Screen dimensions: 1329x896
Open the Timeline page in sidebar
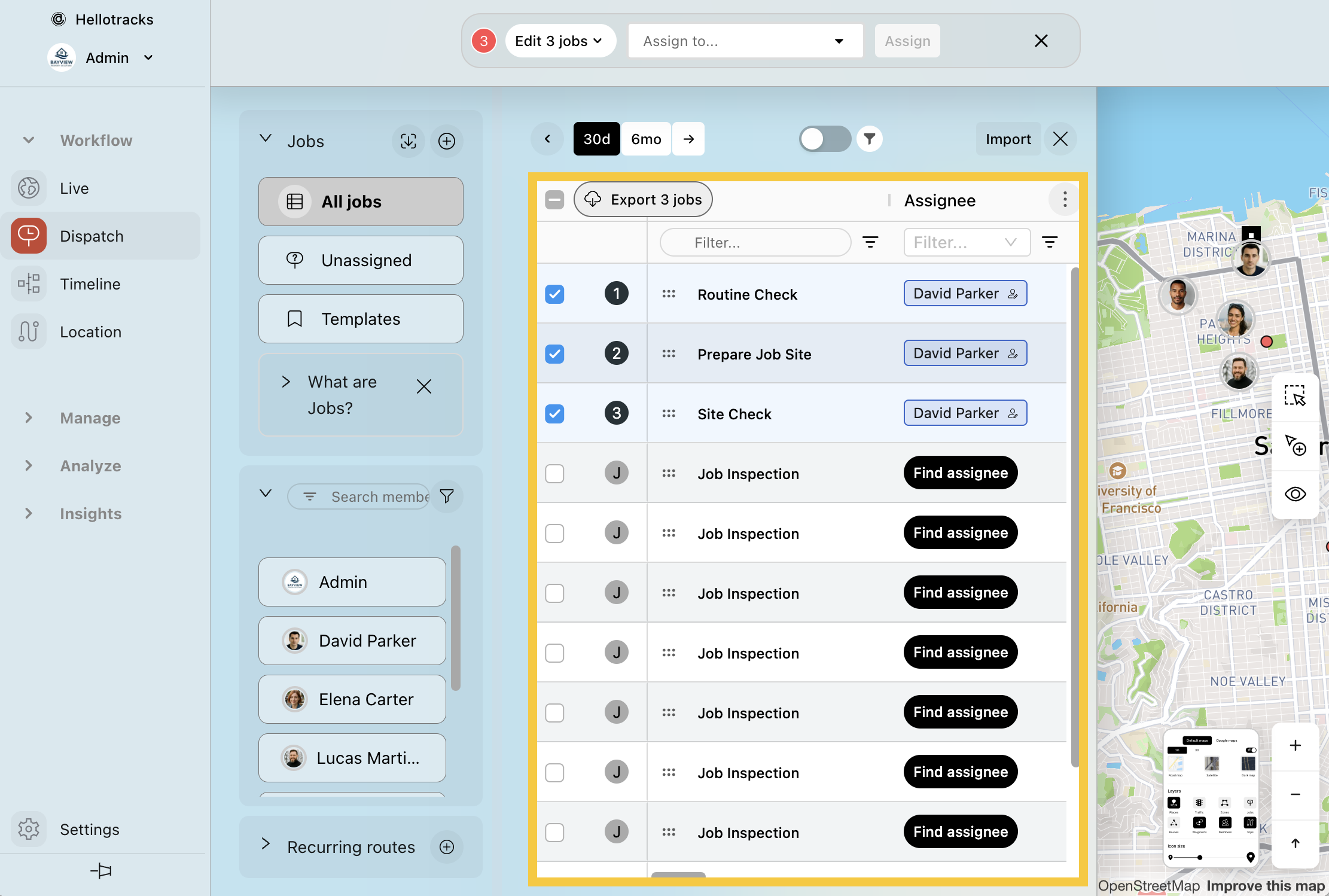[x=90, y=284]
